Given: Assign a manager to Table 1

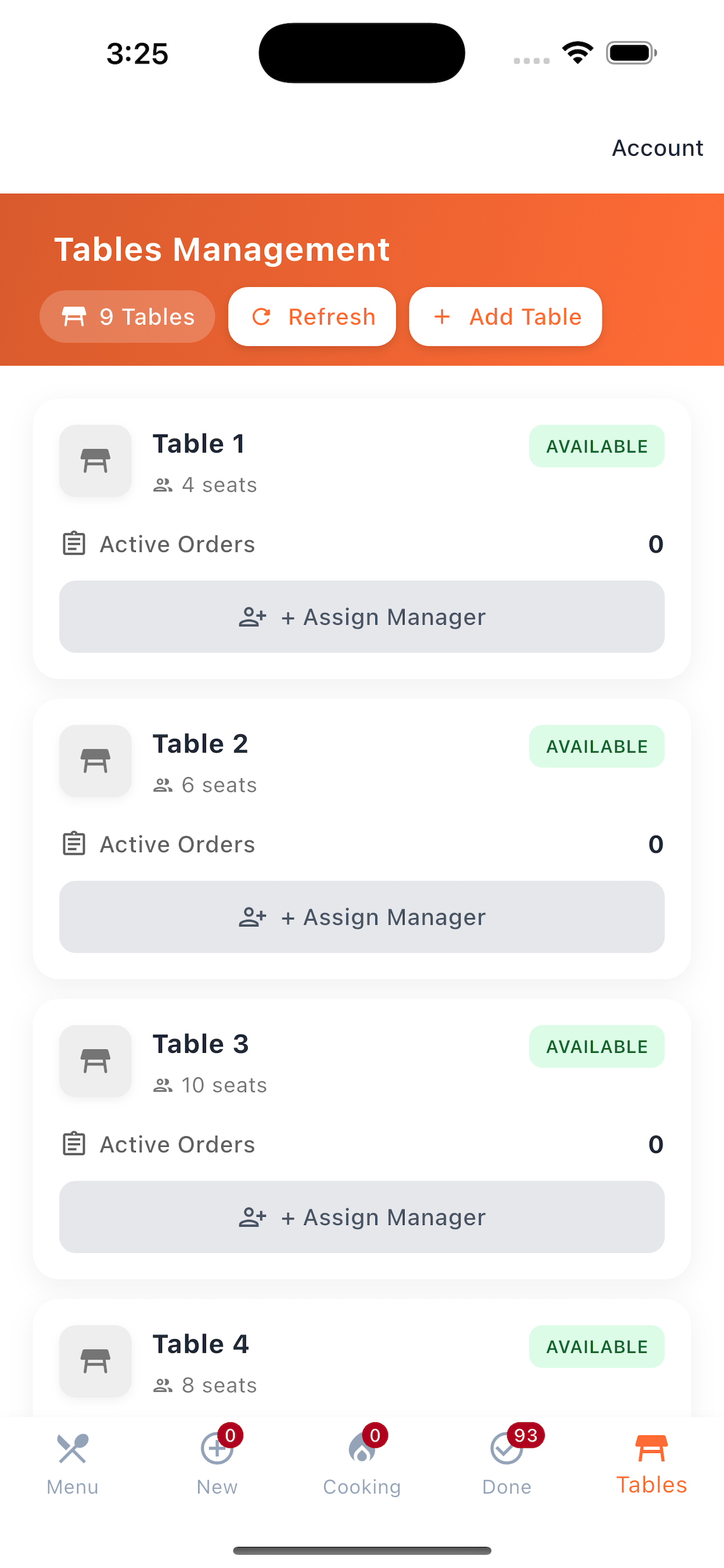Looking at the screenshot, I should 362,617.
